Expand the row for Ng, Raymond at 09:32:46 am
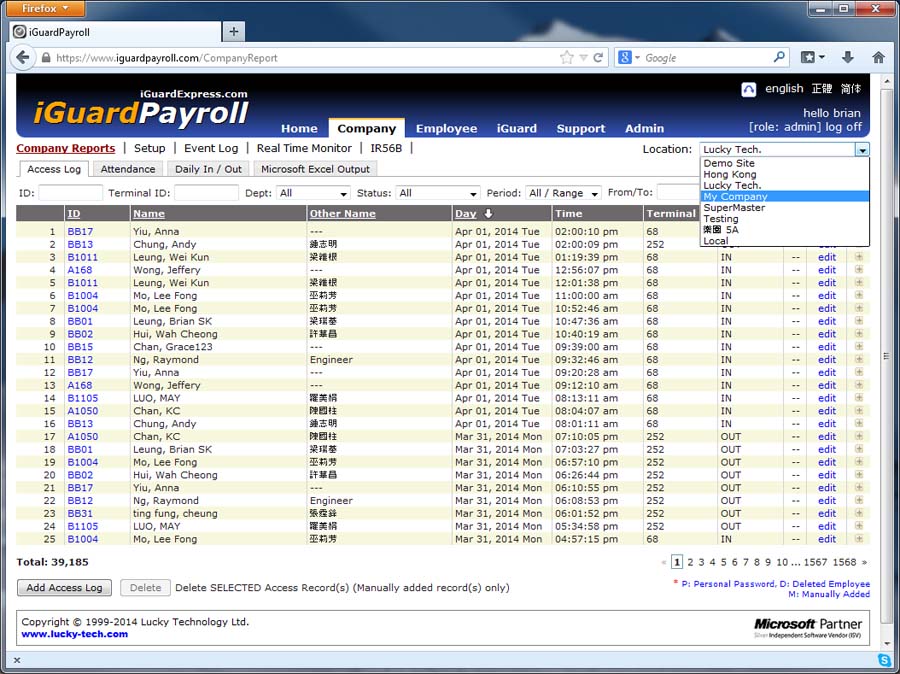The image size is (900, 674). [x=859, y=359]
